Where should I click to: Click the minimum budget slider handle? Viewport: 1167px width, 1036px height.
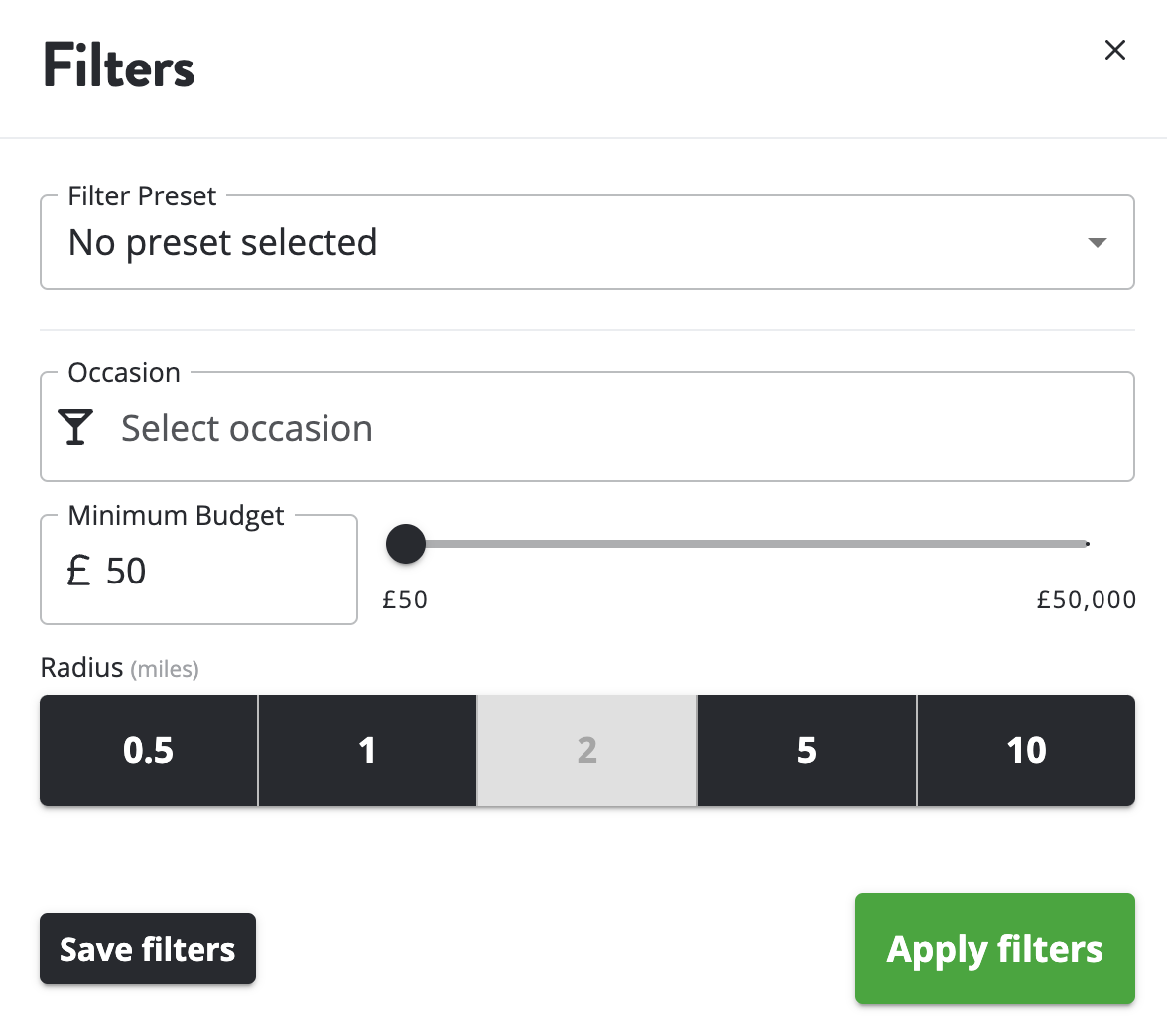(406, 544)
